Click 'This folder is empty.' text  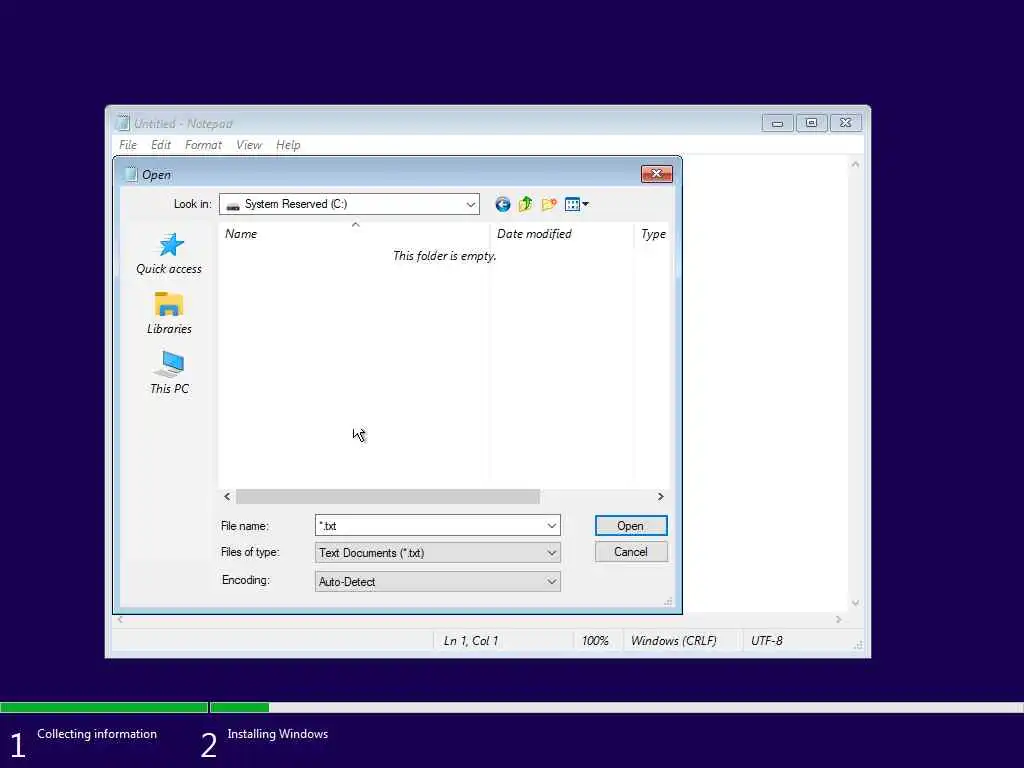tap(445, 256)
